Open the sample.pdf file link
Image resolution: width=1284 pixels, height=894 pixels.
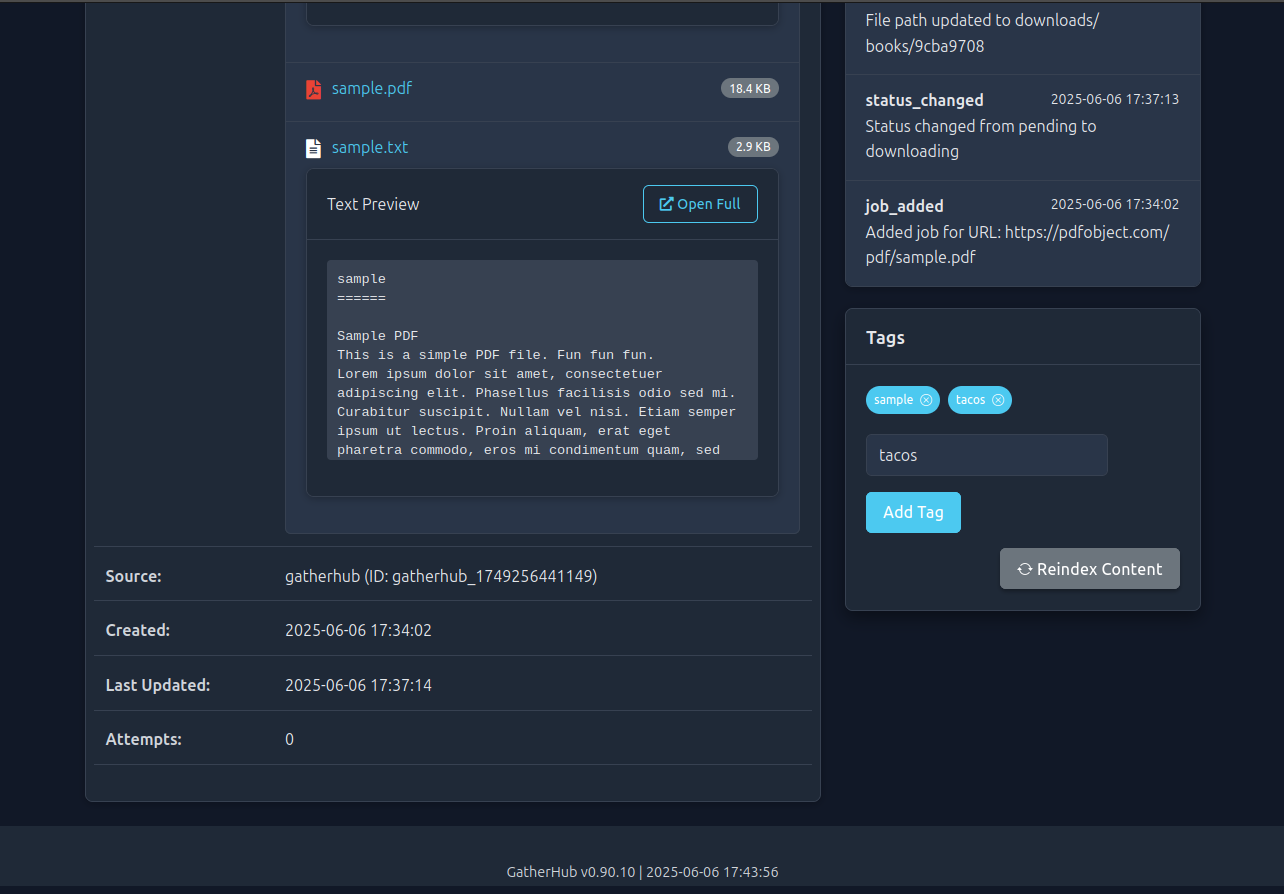pyautogui.click(x=371, y=88)
